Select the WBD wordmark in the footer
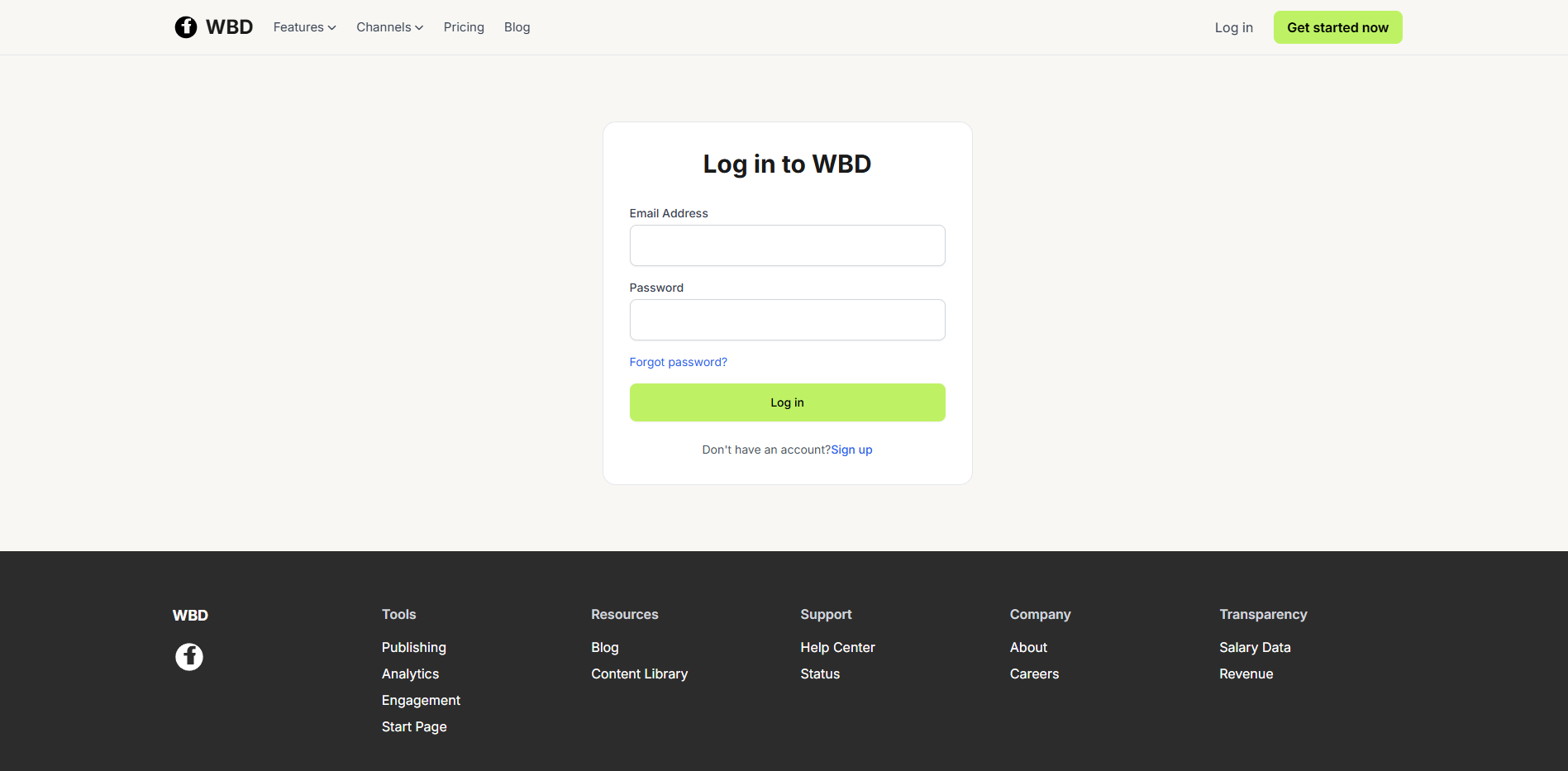Viewport: 1568px width, 771px height. 190,615
